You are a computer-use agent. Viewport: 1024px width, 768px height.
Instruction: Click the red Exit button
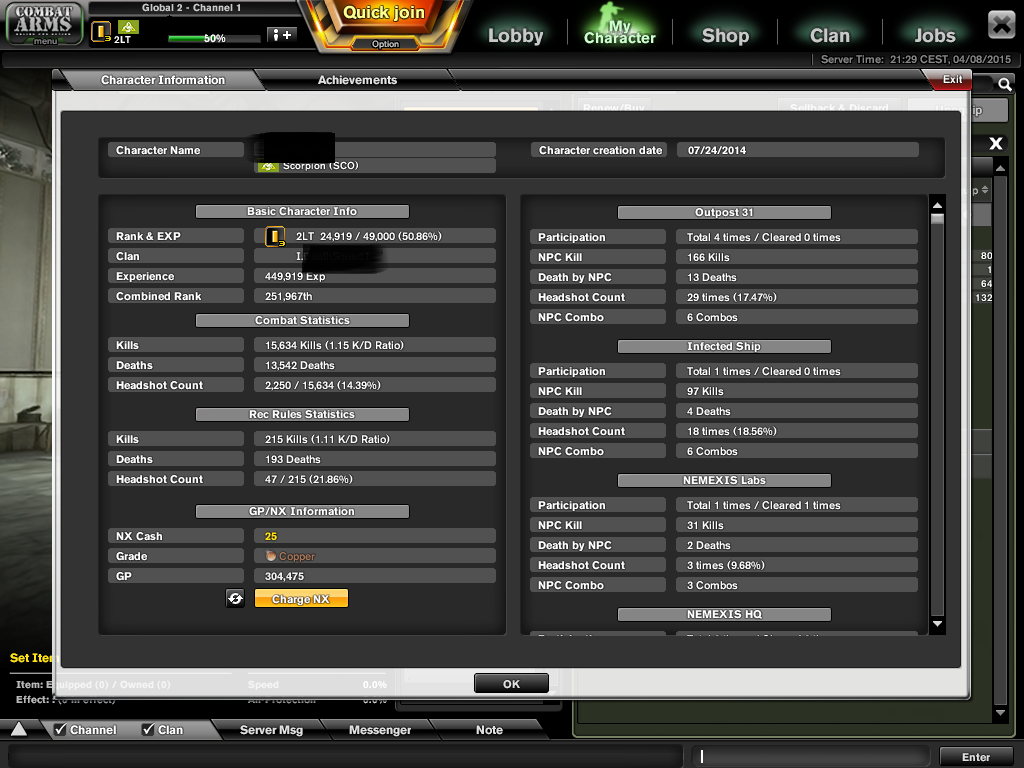pyautogui.click(x=952, y=79)
